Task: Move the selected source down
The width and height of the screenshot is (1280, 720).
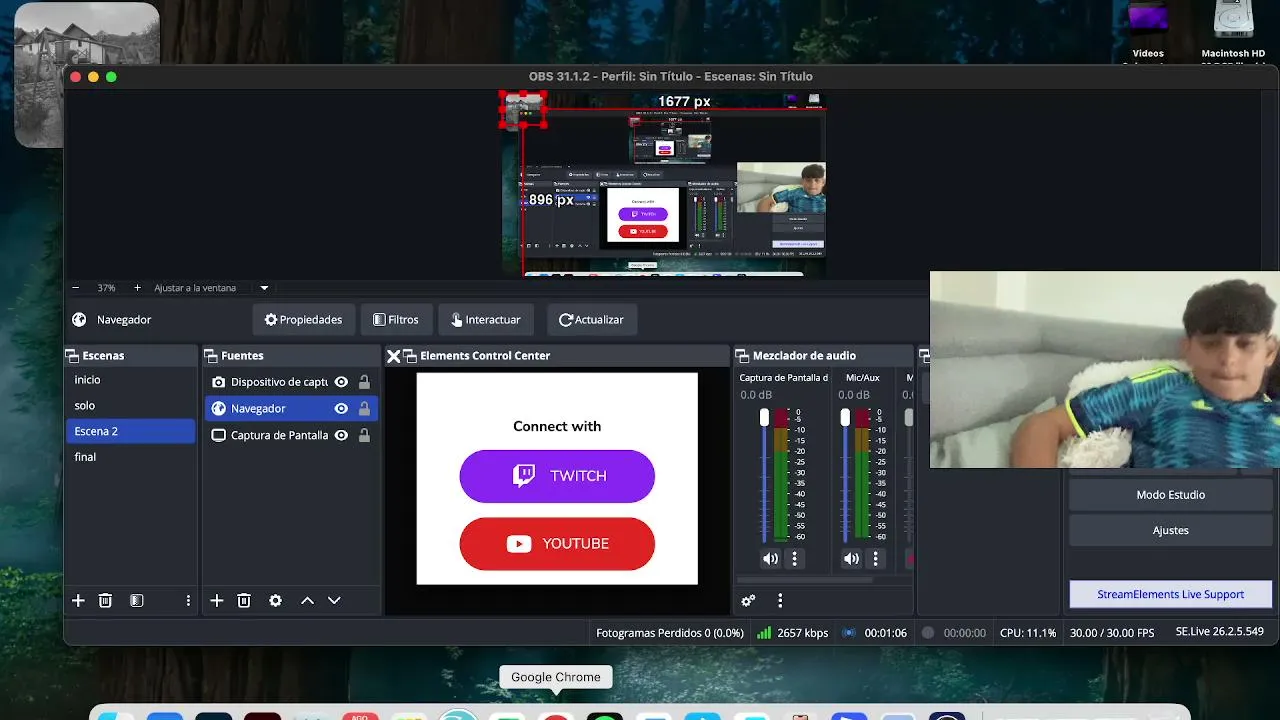Action: click(x=334, y=601)
